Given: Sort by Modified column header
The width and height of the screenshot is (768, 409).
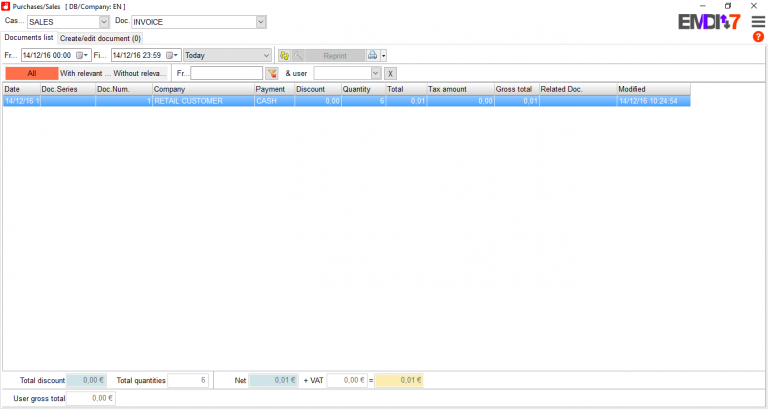Looking at the screenshot, I should point(654,89).
